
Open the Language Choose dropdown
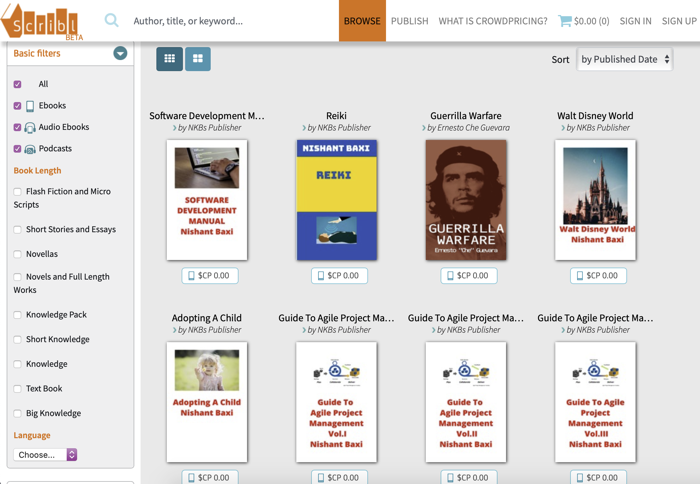(45, 455)
